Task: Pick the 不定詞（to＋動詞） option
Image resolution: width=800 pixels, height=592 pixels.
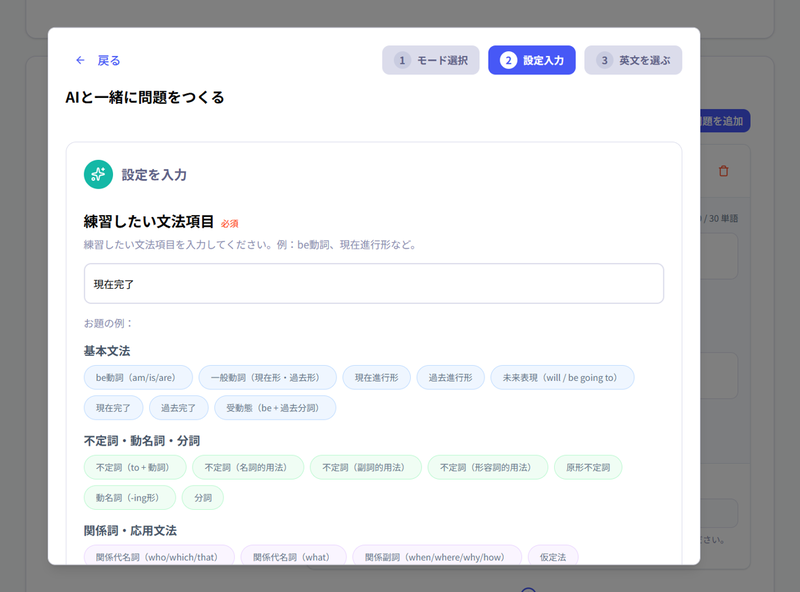Action: click(129, 467)
